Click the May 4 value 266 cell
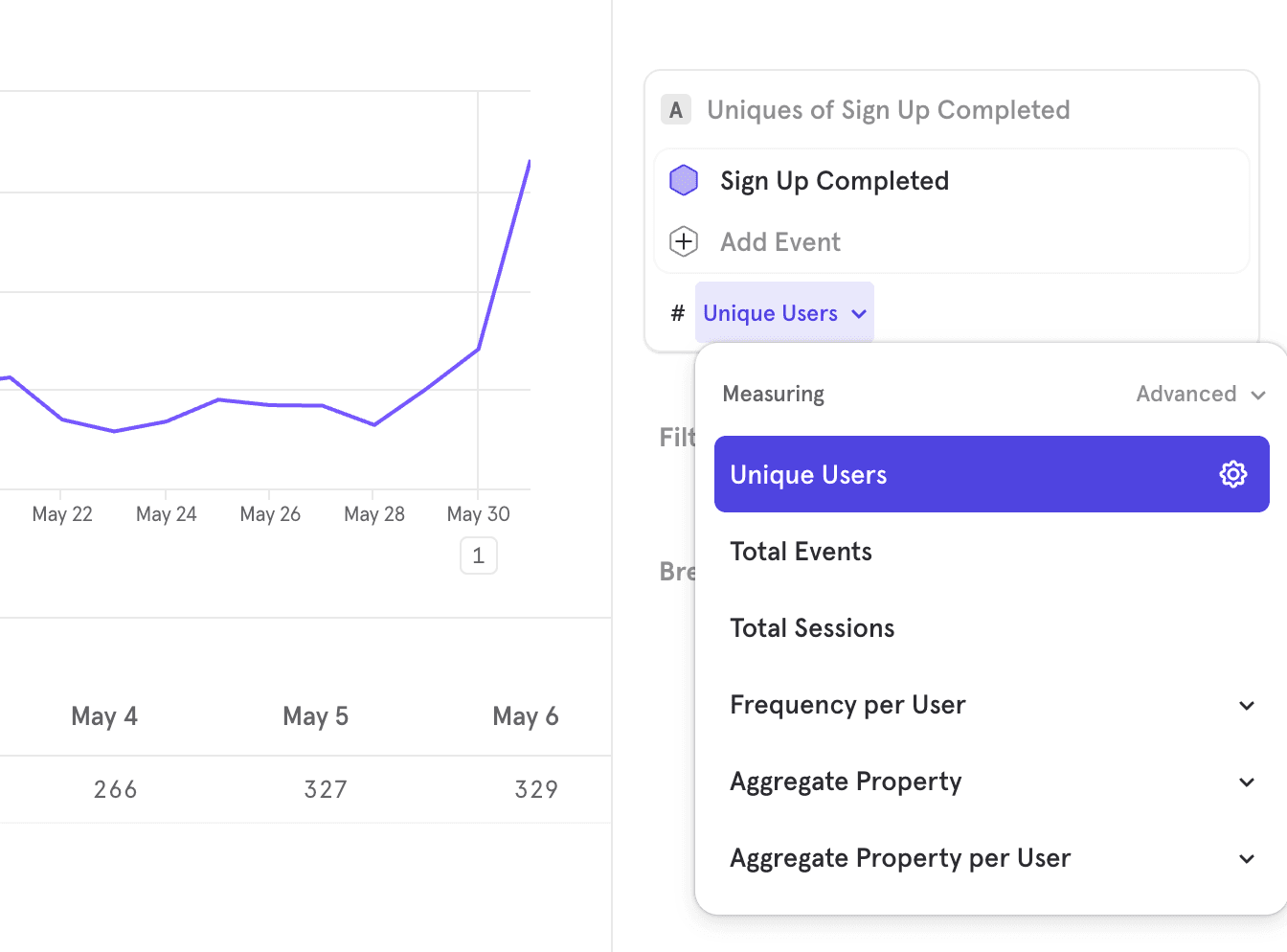 point(116,789)
